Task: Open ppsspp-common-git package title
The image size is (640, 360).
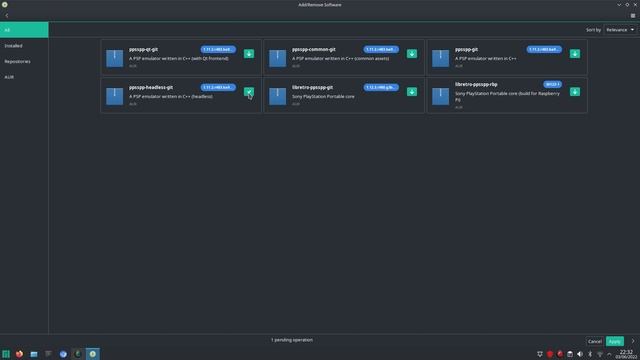Action: [x=313, y=49]
